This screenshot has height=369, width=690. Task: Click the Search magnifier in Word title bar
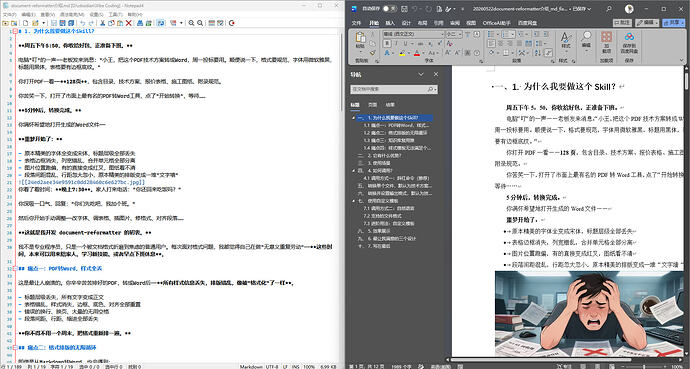pyautogui.click(x=609, y=8)
